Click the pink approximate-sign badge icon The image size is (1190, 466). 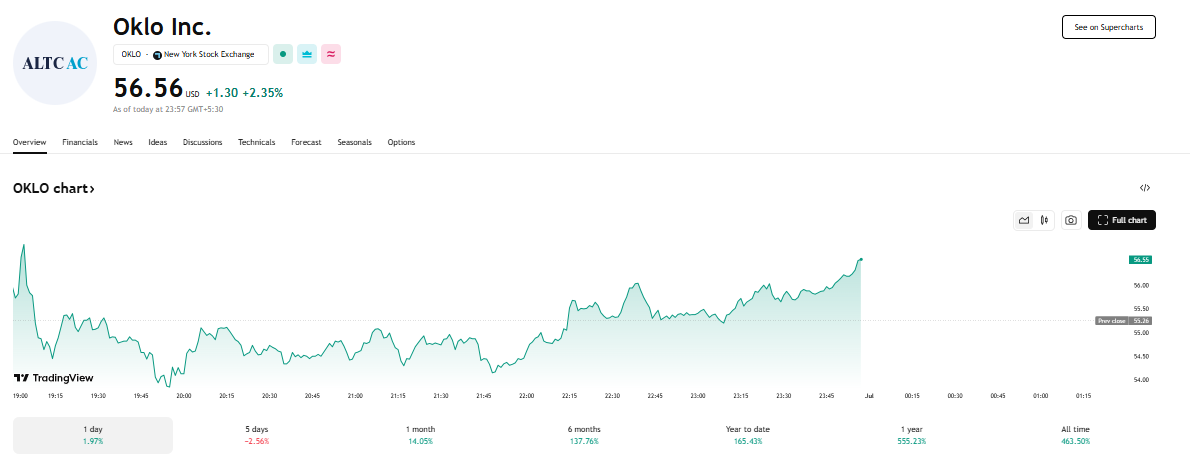click(x=331, y=54)
